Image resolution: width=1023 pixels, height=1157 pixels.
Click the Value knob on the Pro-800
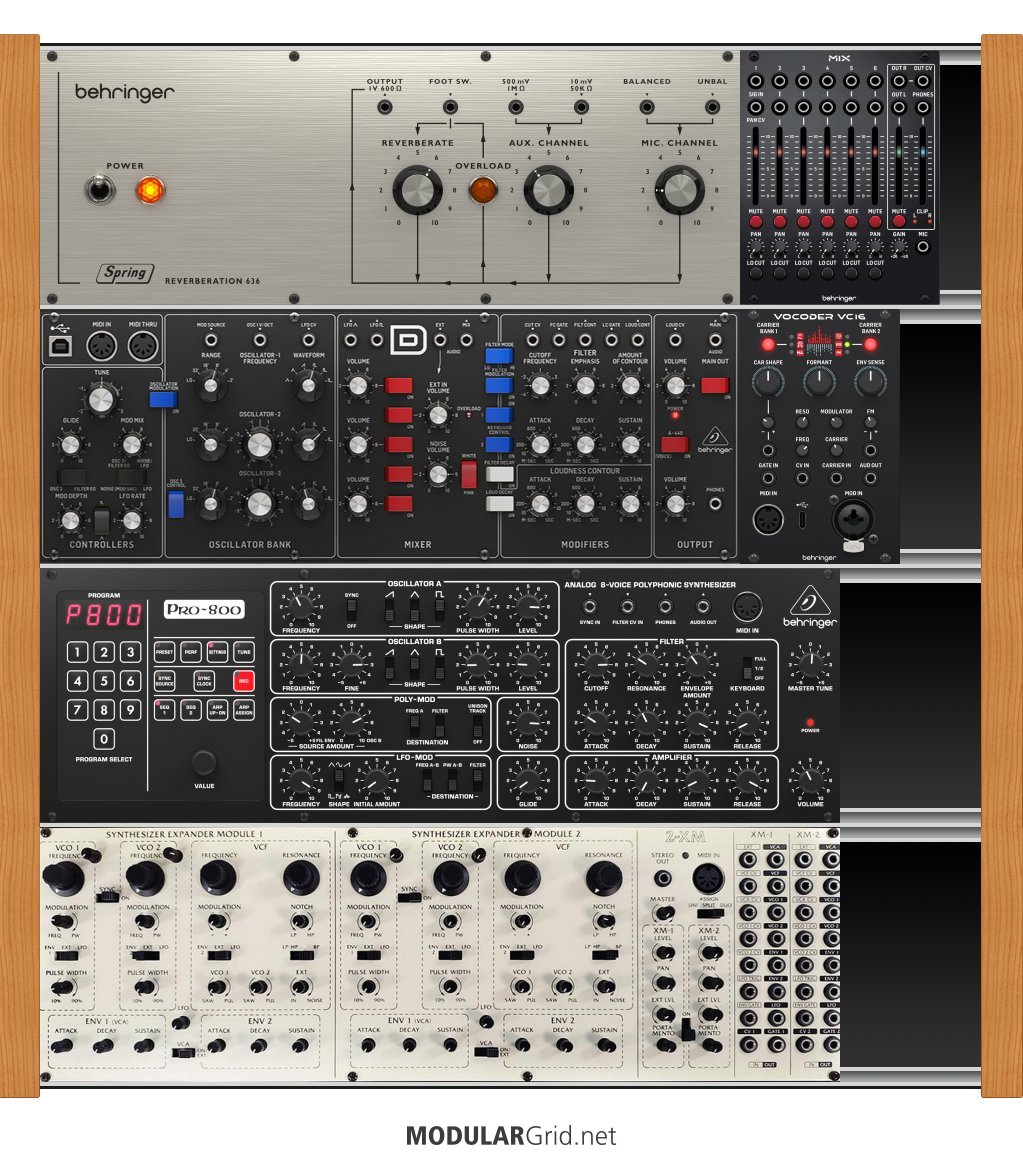pos(204,762)
